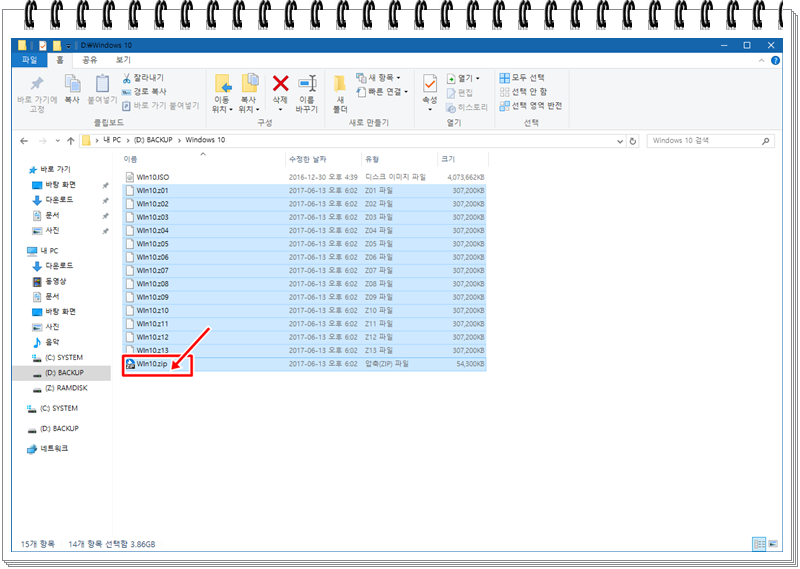This screenshot has height=569, width=800.
Task: Sort by Date modified (수정한 날짜) header
Action: point(323,159)
